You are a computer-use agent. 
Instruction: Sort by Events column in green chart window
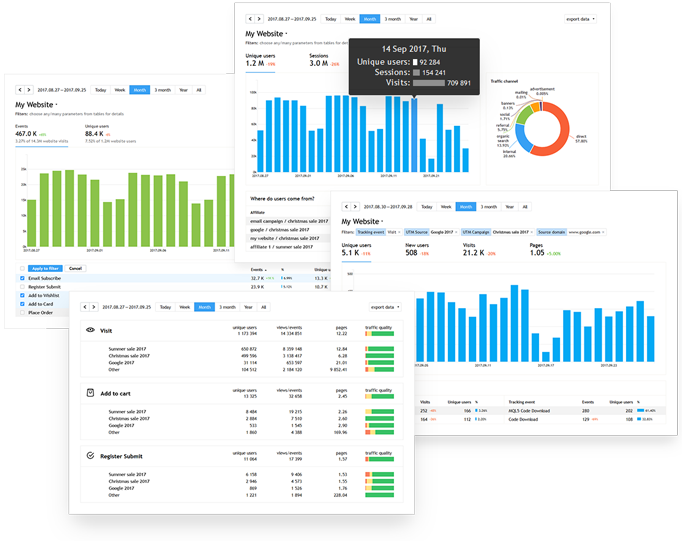click(258, 270)
